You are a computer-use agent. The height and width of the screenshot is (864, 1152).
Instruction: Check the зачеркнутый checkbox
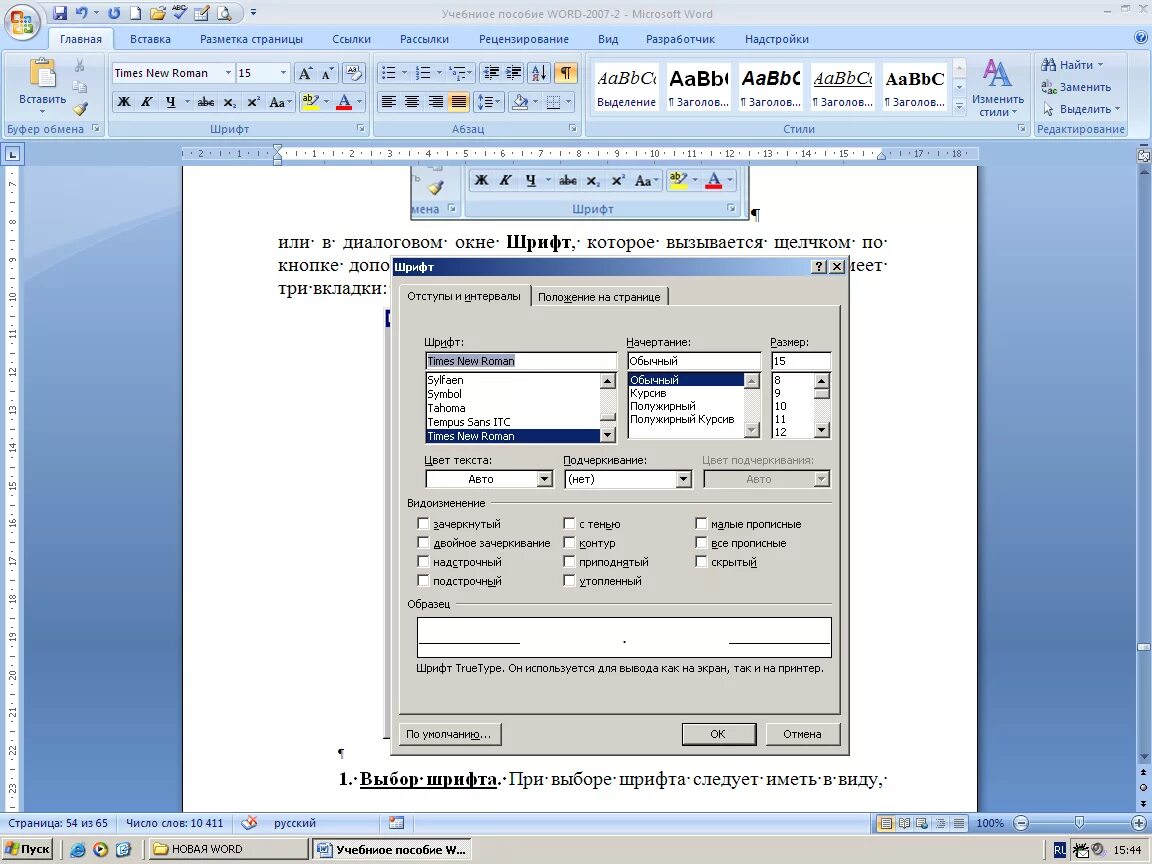(x=423, y=524)
